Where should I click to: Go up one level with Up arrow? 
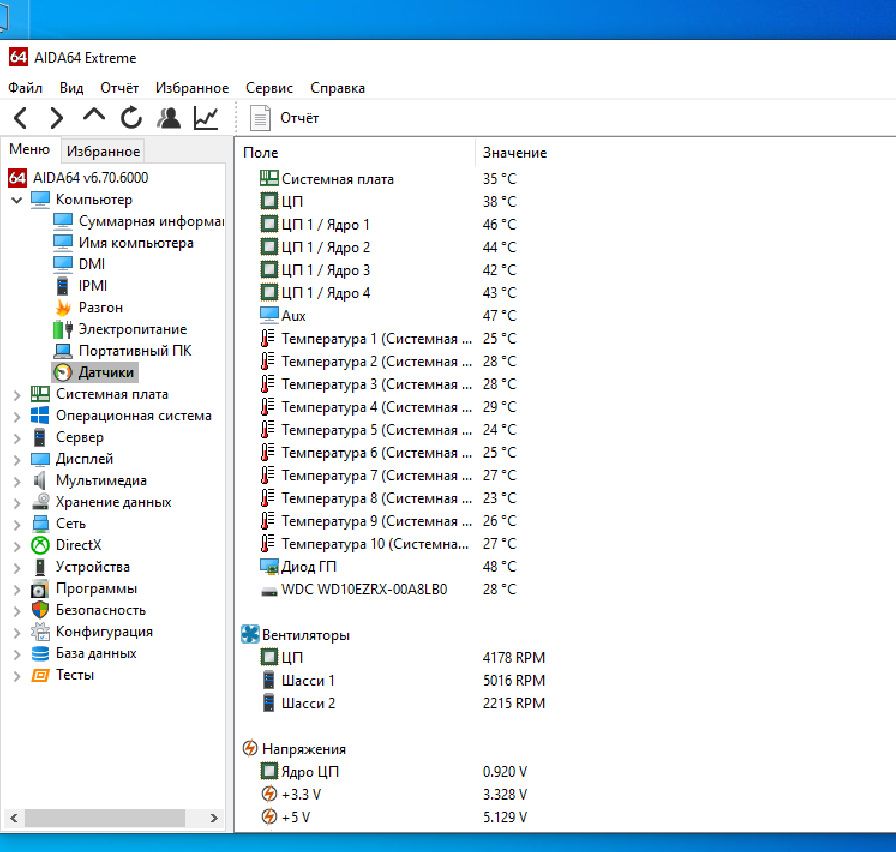[x=94, y=115]
